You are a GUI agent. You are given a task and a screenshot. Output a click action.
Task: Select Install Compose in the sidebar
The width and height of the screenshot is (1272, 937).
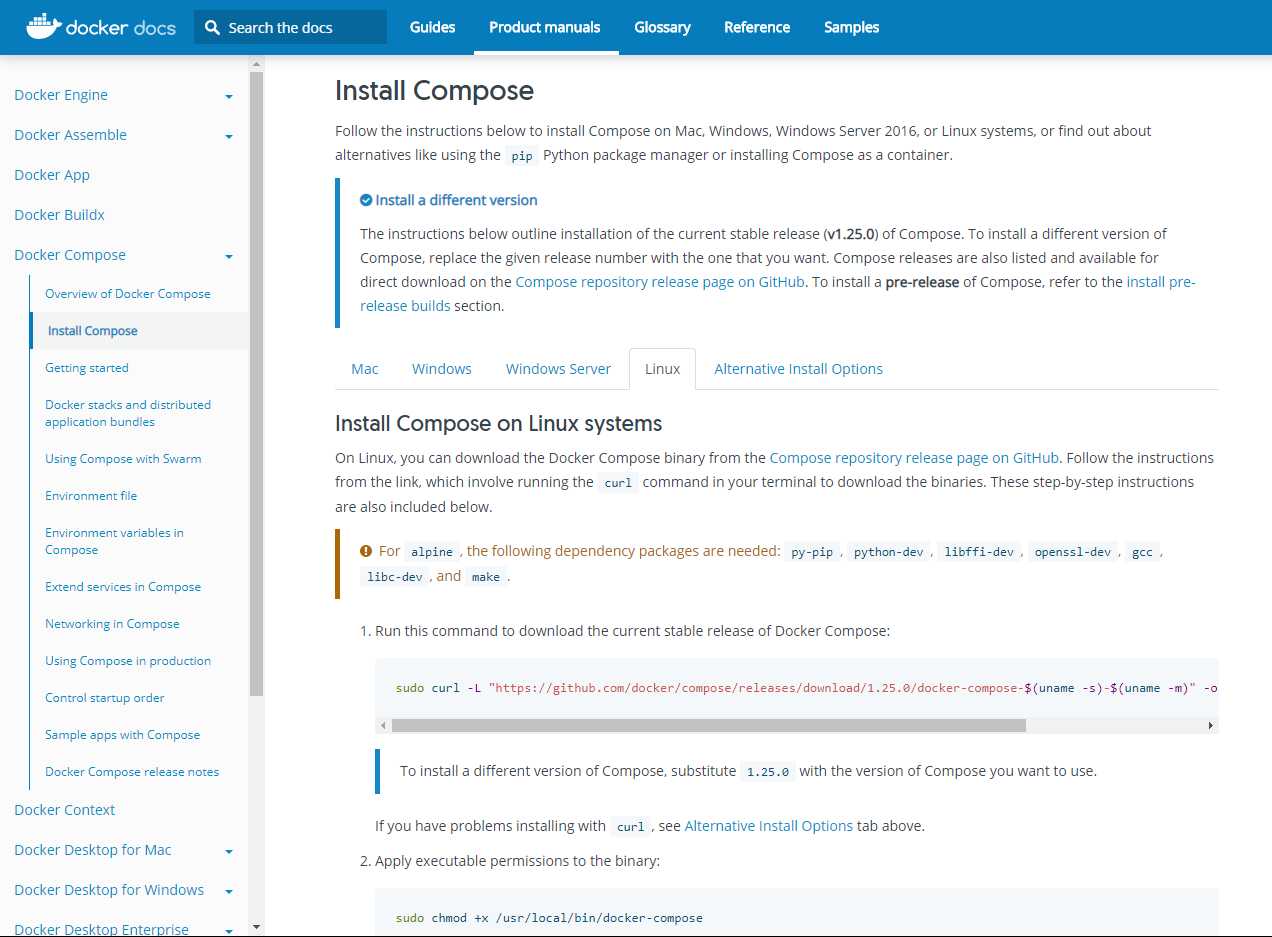coord(93,331)
